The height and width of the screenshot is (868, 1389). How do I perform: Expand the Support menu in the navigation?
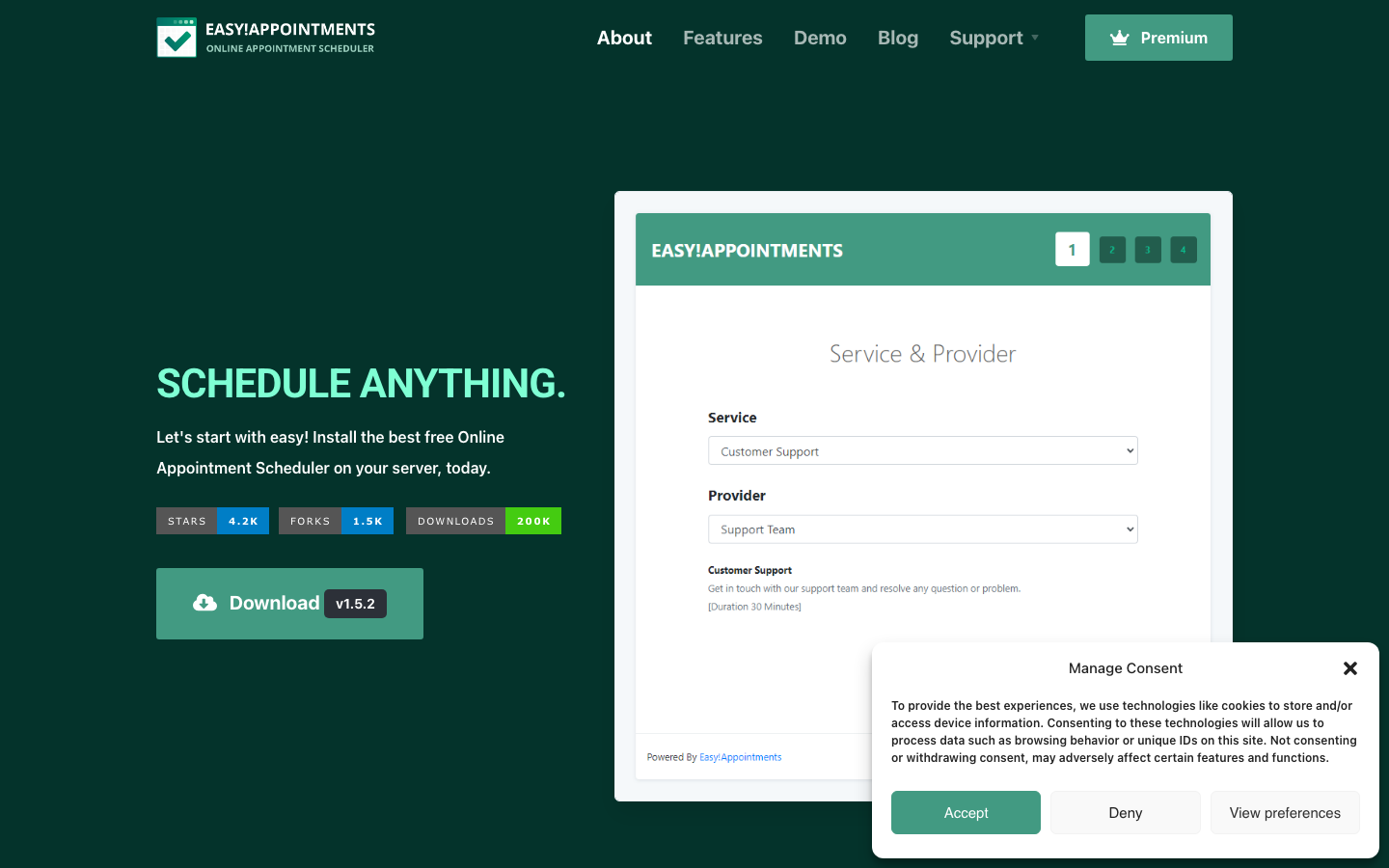pos(994,38)
